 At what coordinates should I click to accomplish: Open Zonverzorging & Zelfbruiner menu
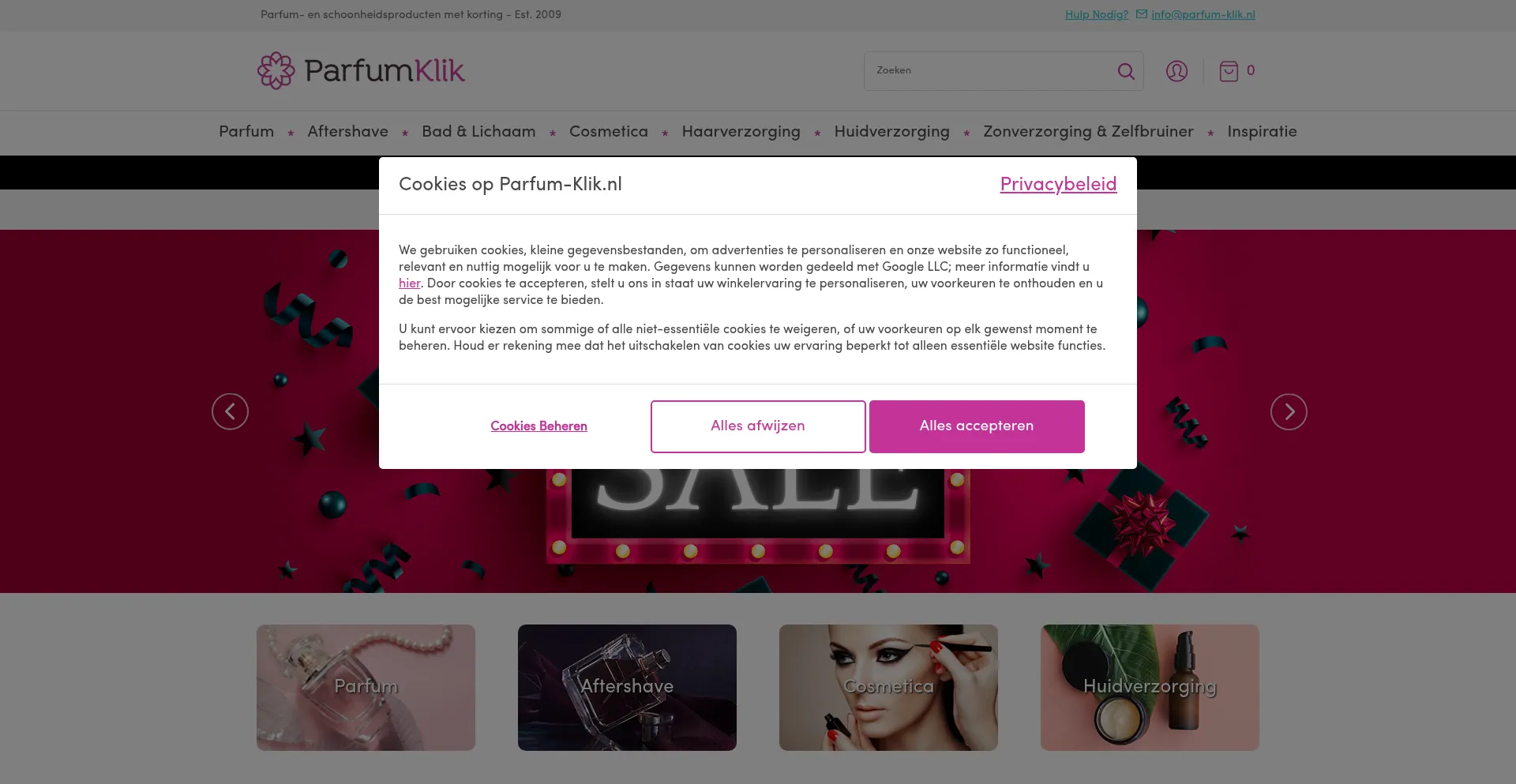coord(1088,132)
